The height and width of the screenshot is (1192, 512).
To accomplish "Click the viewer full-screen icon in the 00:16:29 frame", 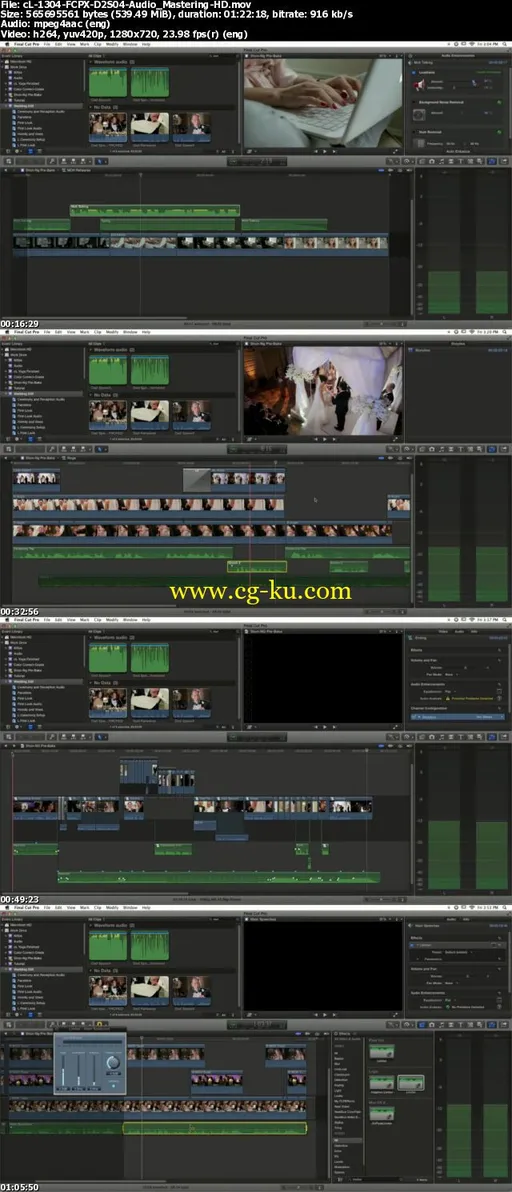I will click(396, 151).
